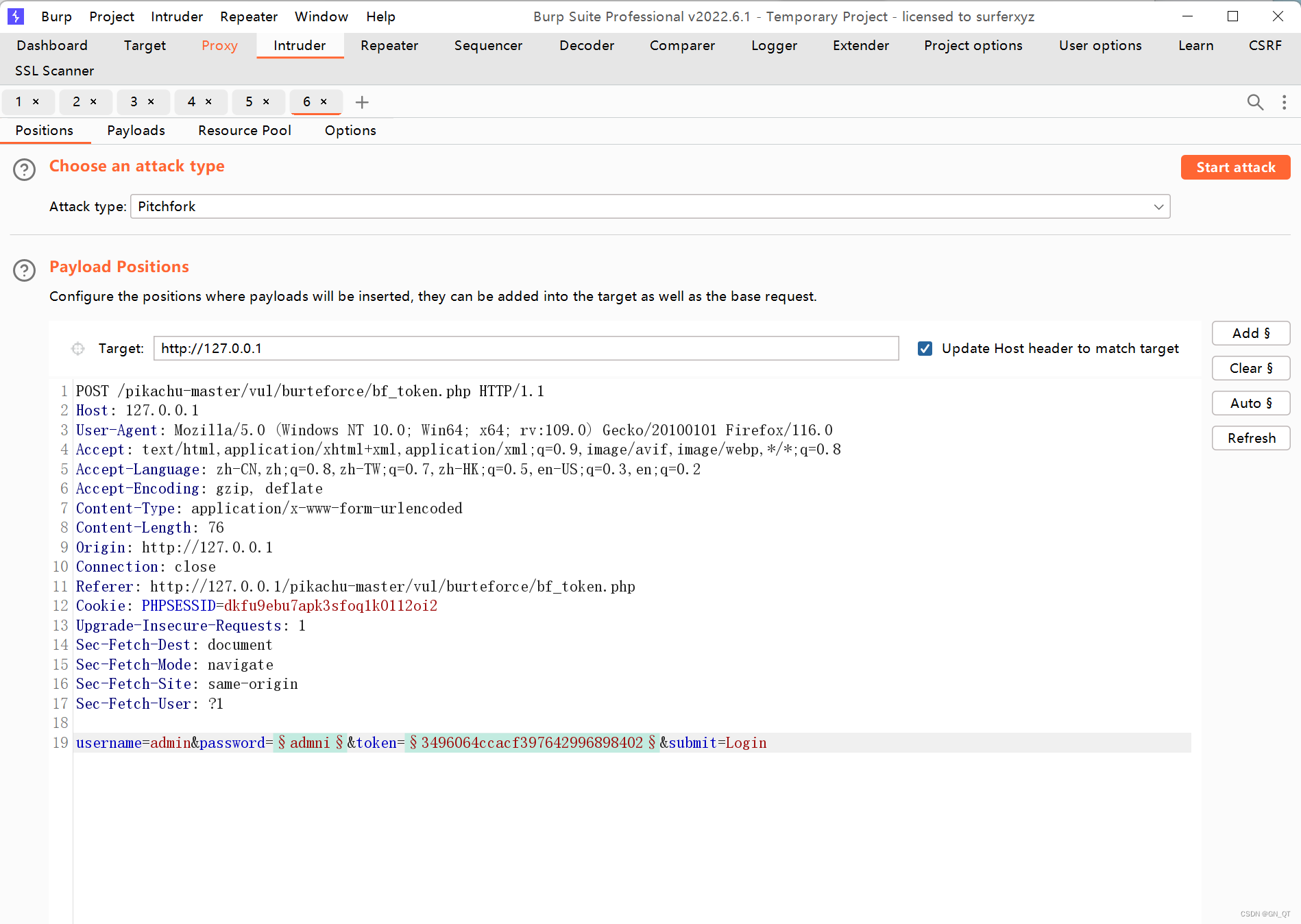Click the Refresh button

1251,438
